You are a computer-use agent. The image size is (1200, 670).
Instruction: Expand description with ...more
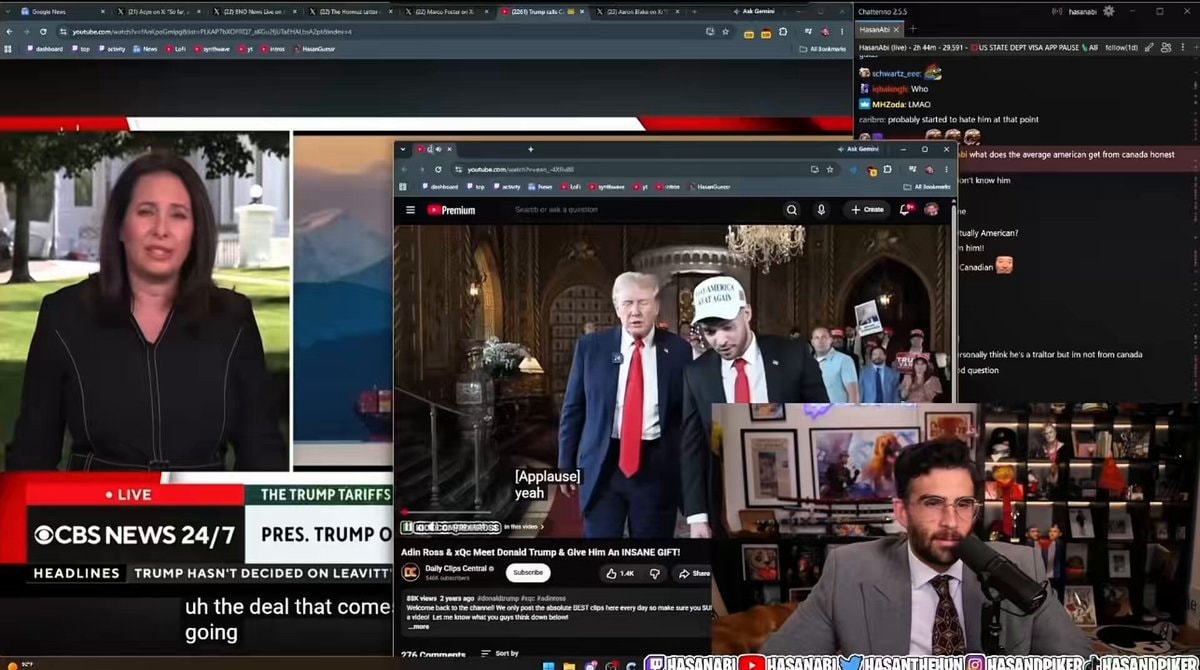419,627
